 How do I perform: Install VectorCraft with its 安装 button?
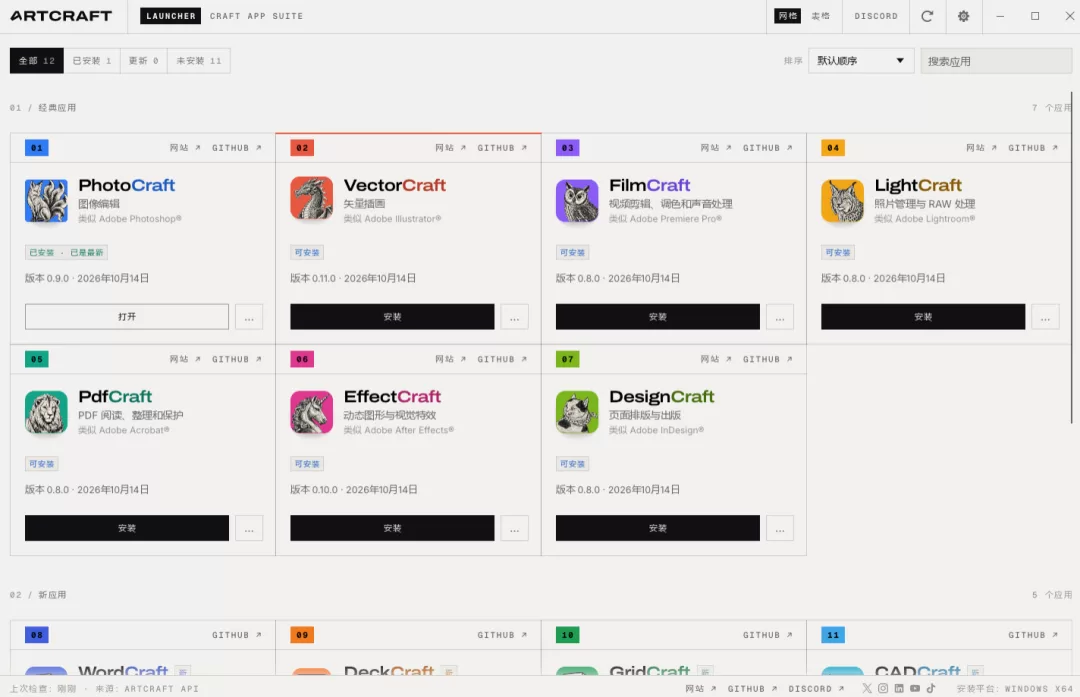(392, 317)
